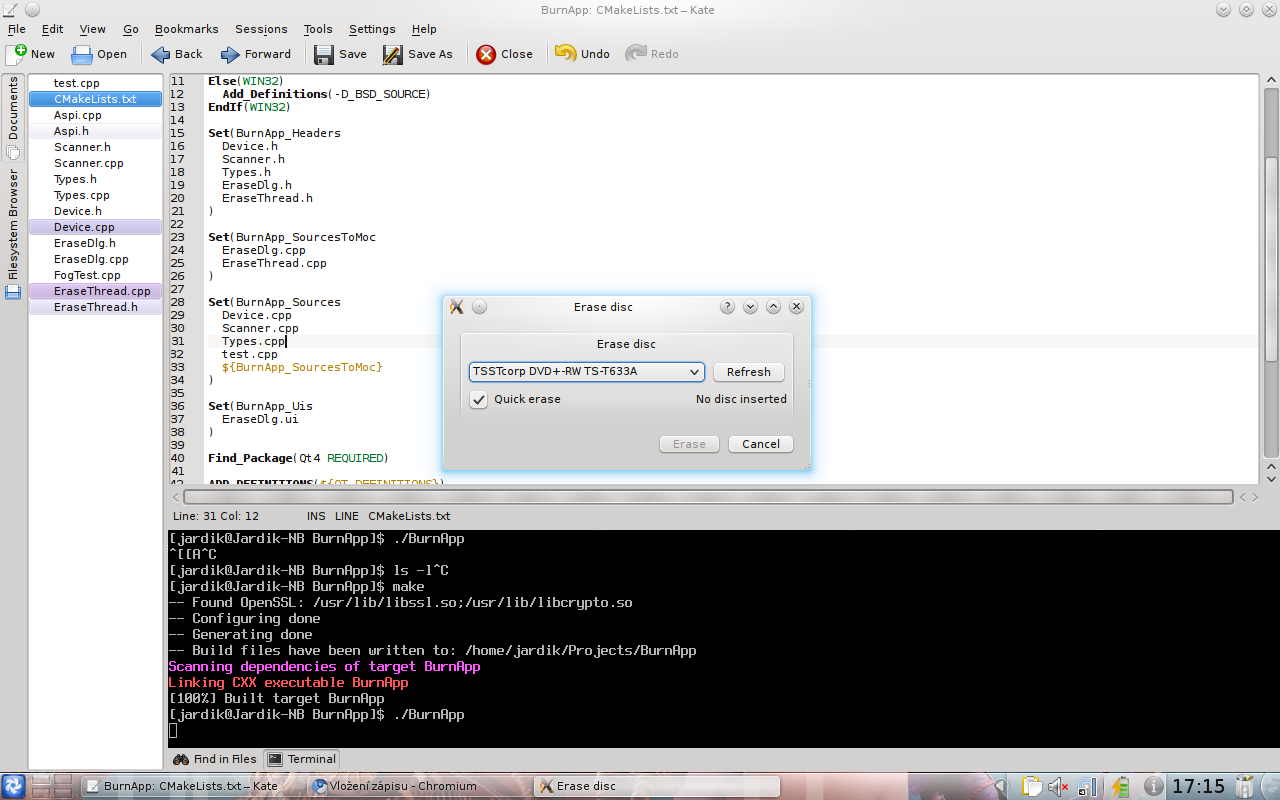Select EraseDlg.h in the Documents list
The height and width of the screenshot is (800, 1280).
(x=95, y=243)
